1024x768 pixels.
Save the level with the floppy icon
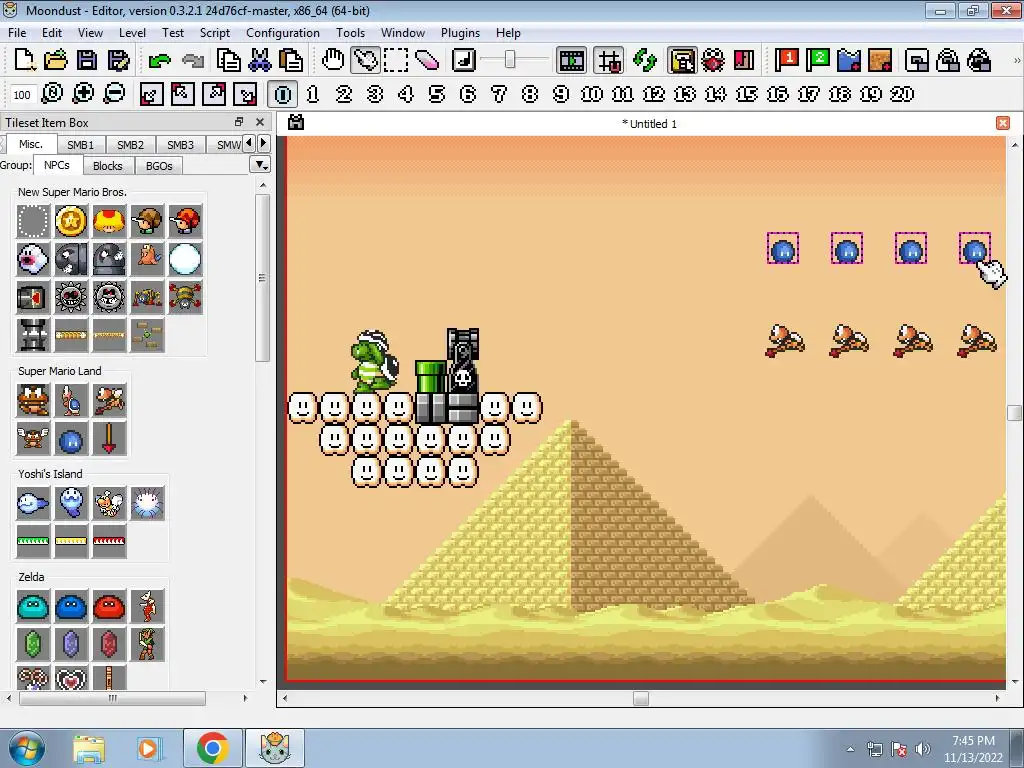[86, 60]
